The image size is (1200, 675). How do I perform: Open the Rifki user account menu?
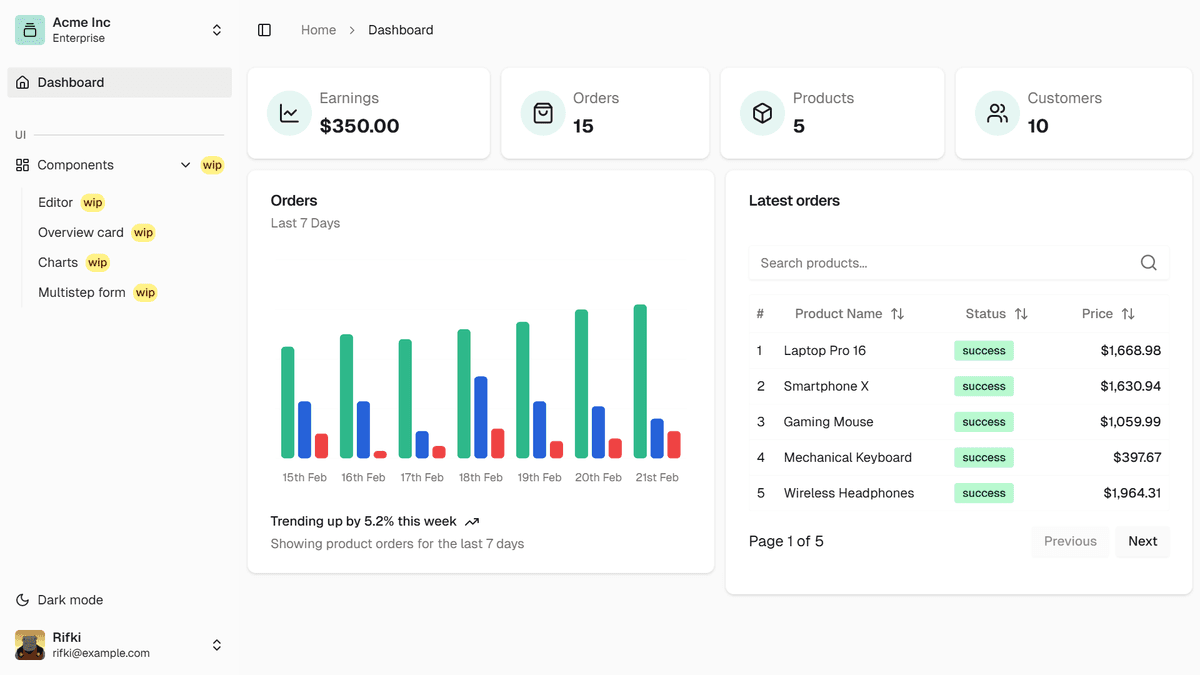pos(217,645)
